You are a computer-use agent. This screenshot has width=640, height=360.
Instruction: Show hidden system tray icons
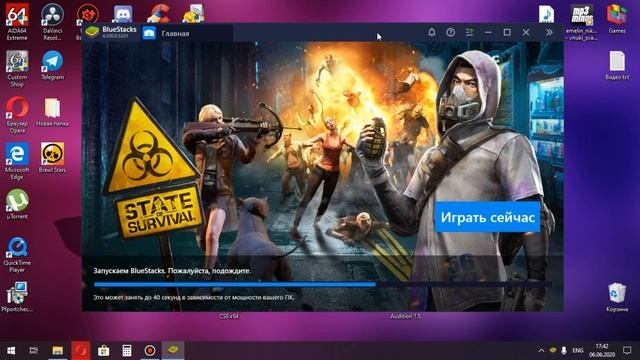point(541,350)
